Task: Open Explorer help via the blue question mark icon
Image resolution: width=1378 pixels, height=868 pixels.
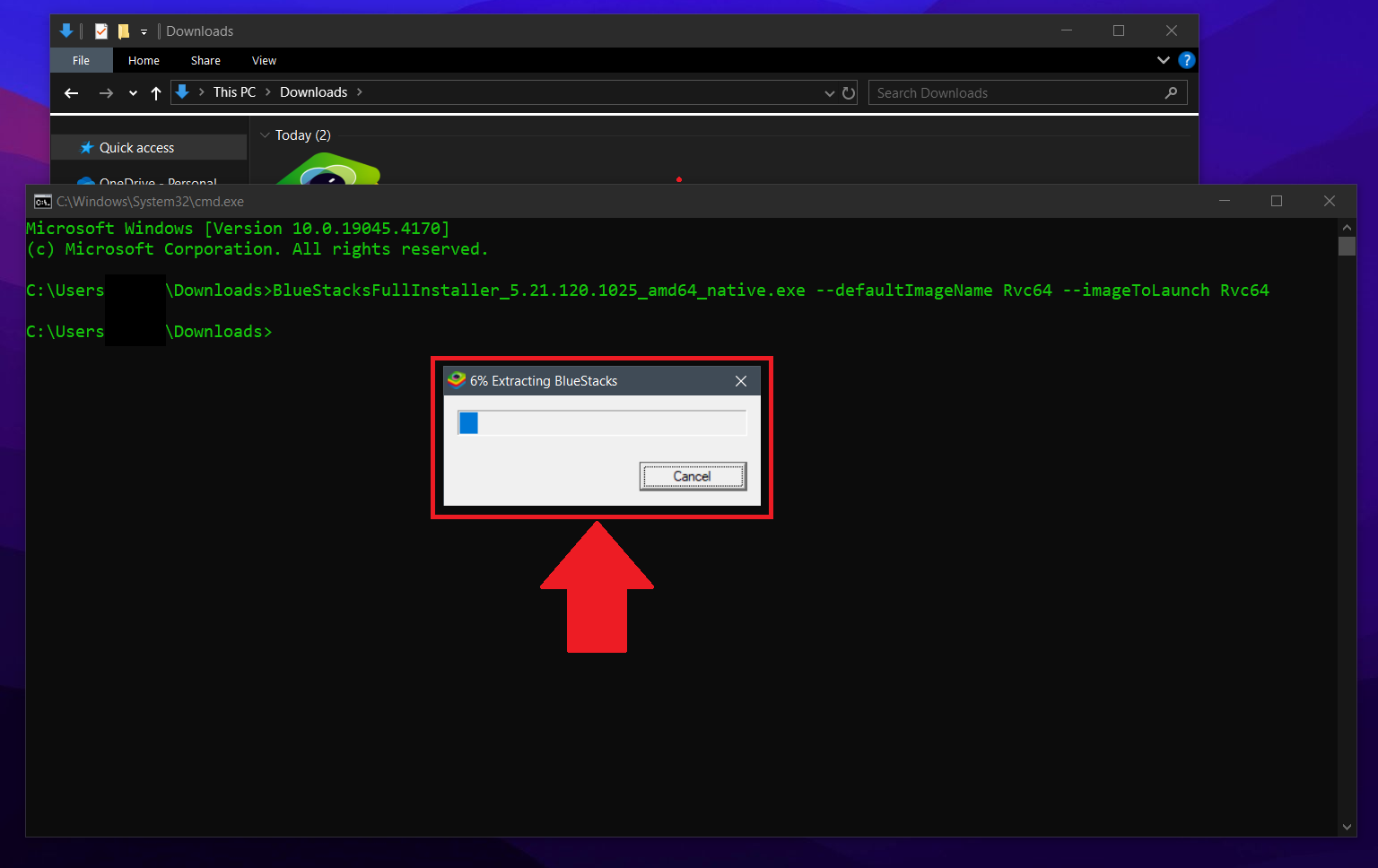Action: tap(1186, 60)
